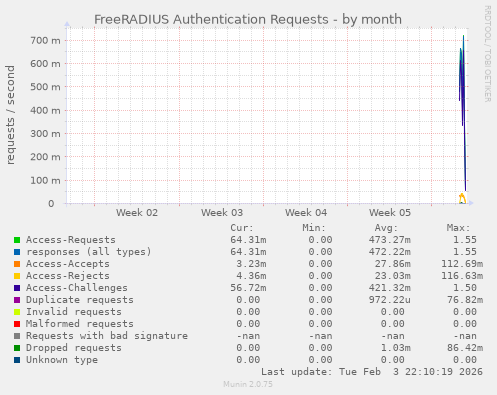
Task: Click the 300 m y-axis label
Action: click(x=45, y=134)
